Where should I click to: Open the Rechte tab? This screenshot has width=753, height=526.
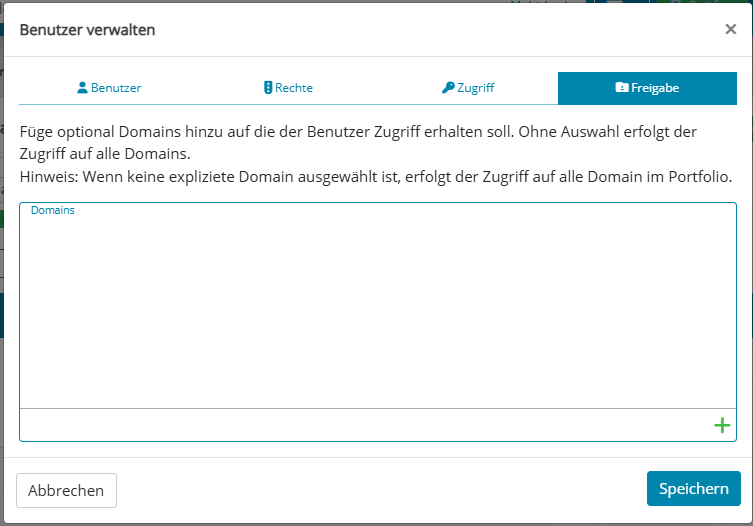[x=288, y=88]
